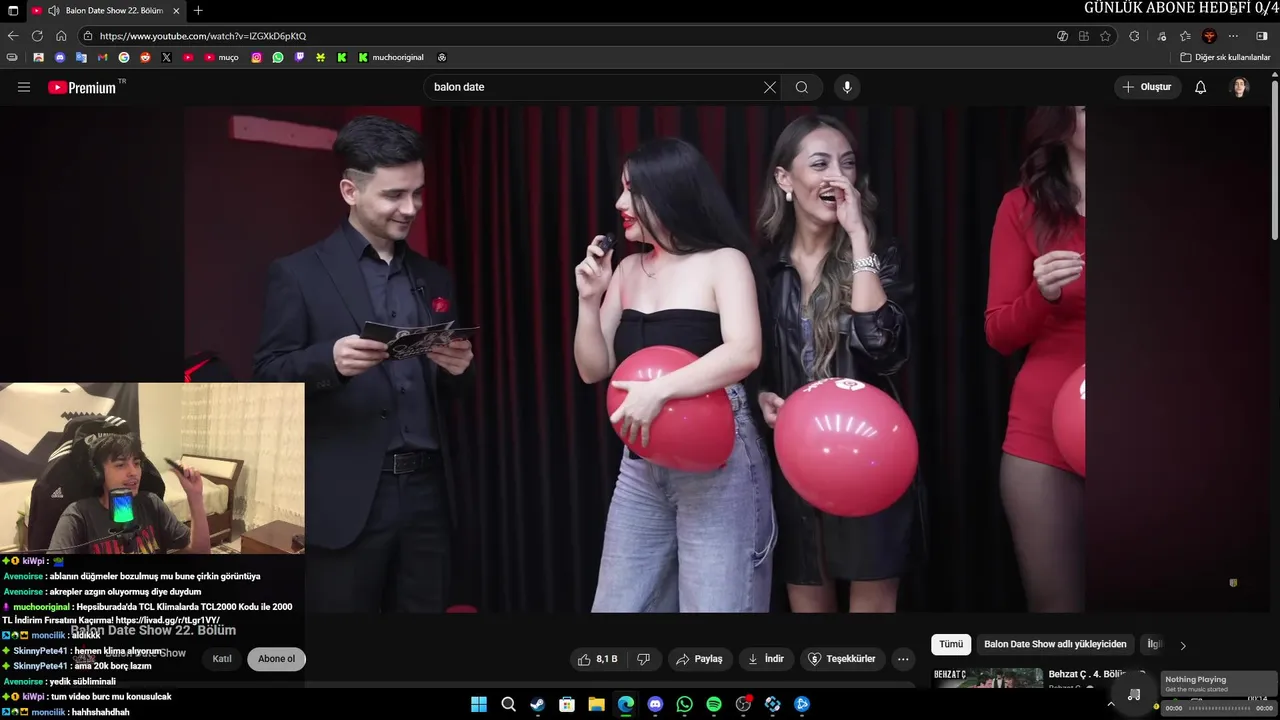Open the muchooriginal Kick bookmark
The height and width of the screenshot is (720, 1280).
coord(391,58)
